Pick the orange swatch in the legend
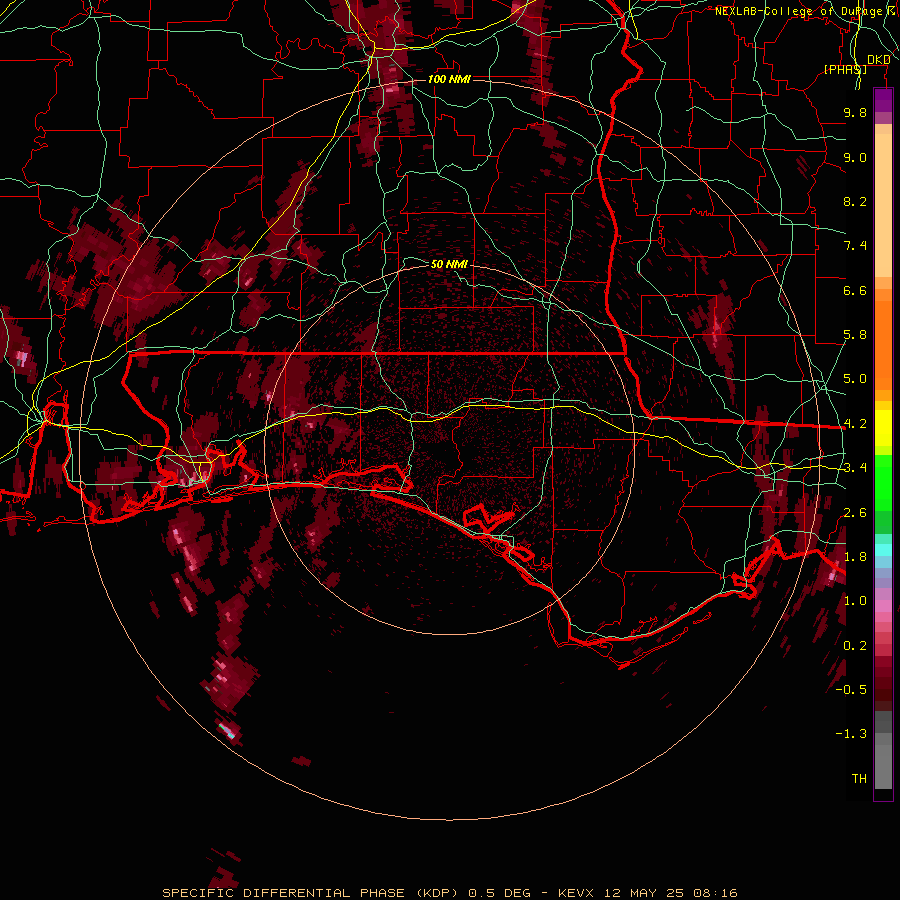This screenshot has width=900, height=900. click(x=883, y=344)
